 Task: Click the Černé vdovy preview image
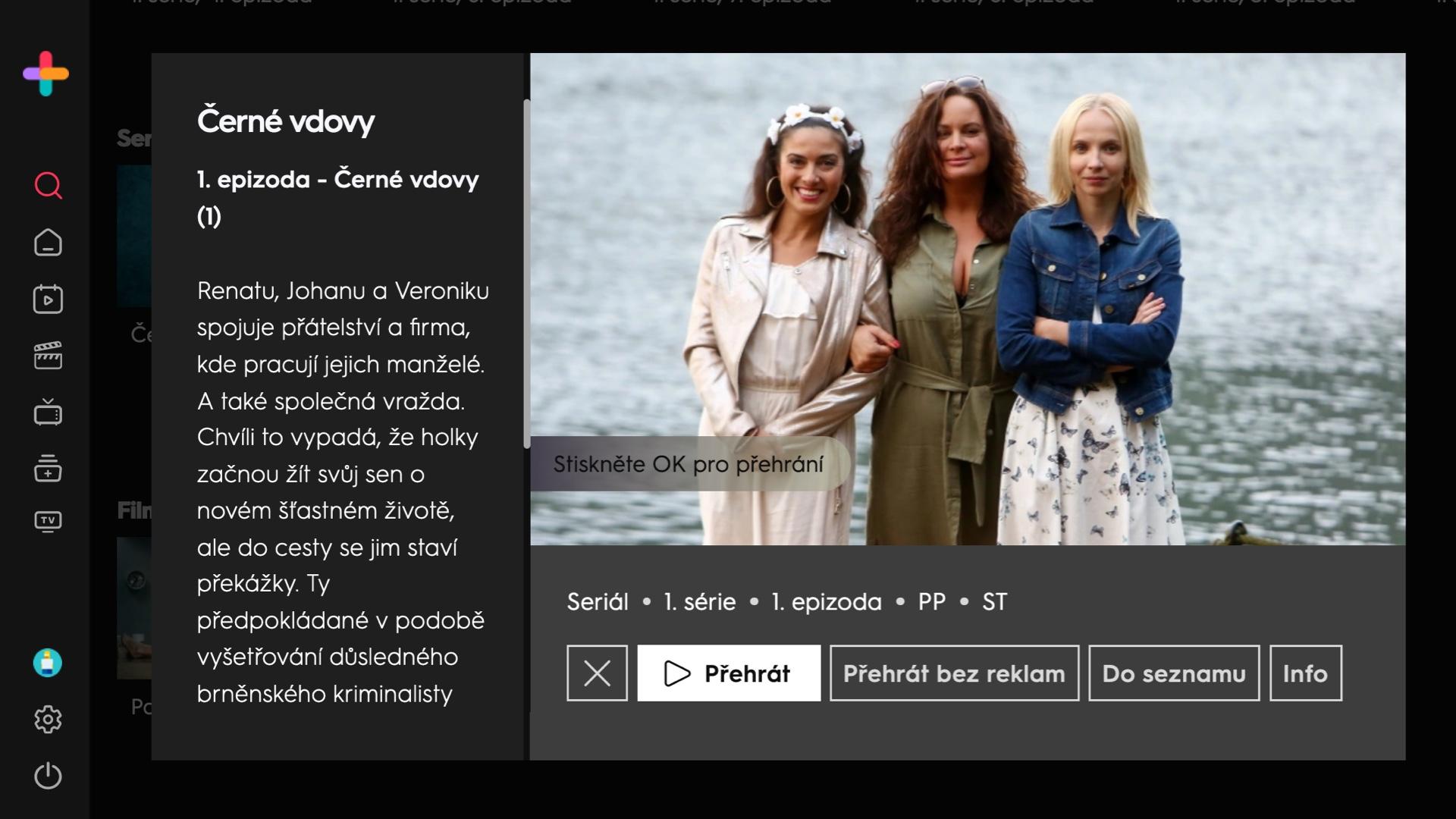968,299
